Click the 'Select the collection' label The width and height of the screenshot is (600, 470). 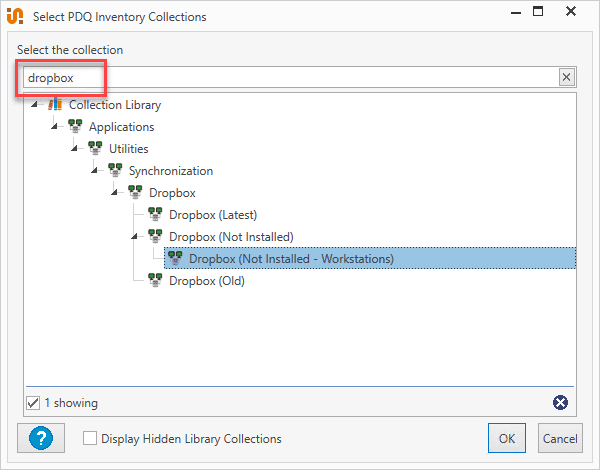point(70,50)
